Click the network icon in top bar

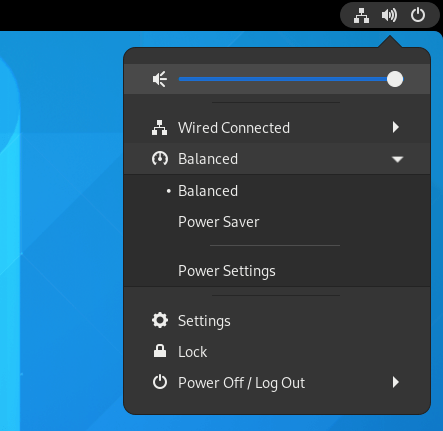361,15
